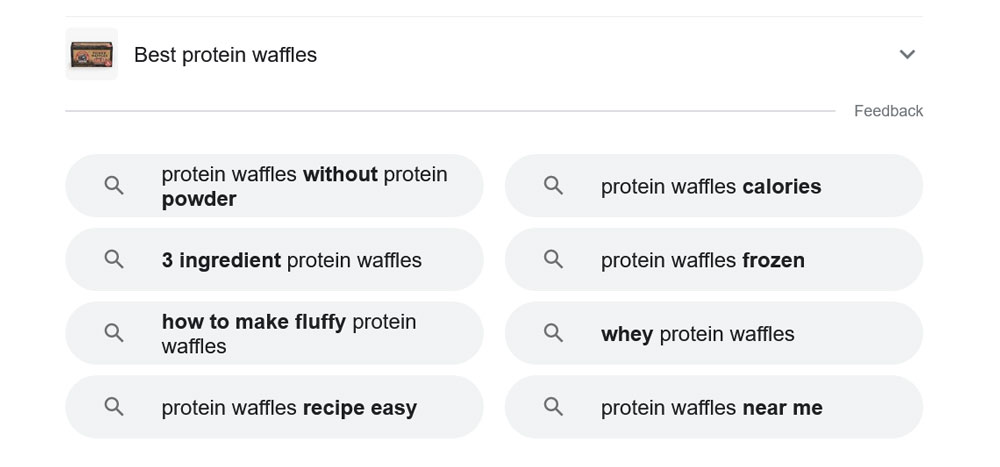Click the Best protein waffles title text
1000x467 pixels.
tap(225, 55)
